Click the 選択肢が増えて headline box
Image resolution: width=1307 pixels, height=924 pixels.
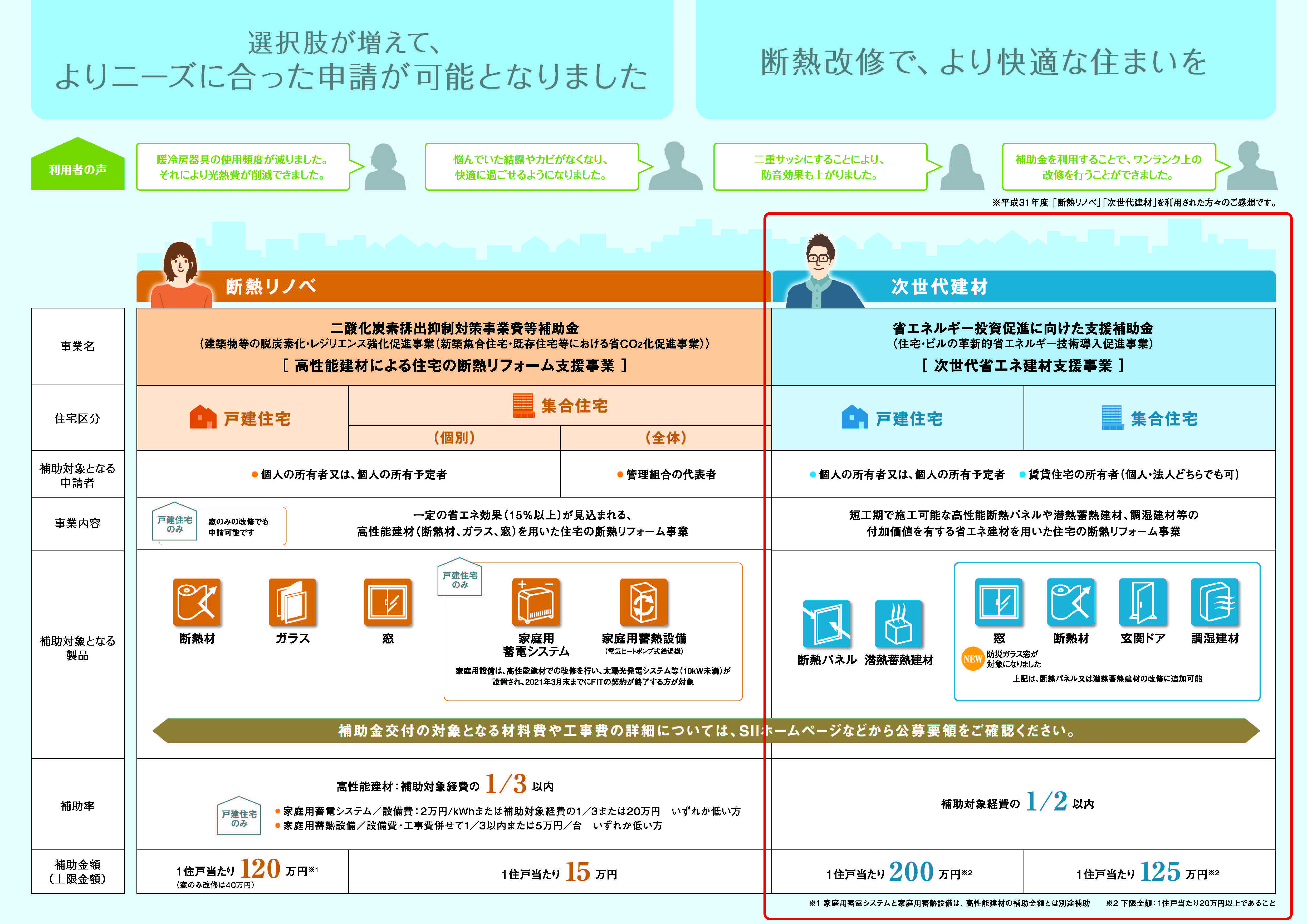click(351, 60)
